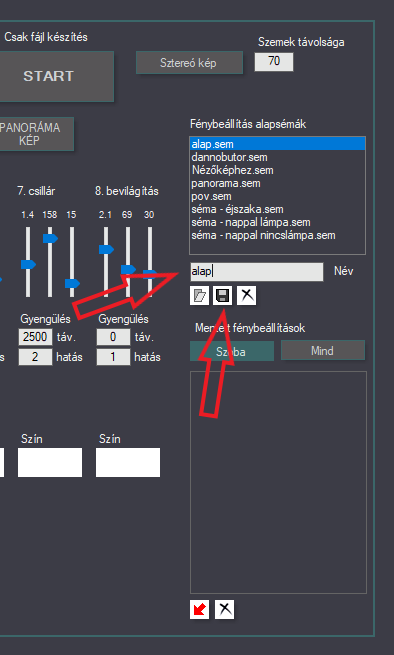This screenshot has height=655, width=394.
Task: Click the floppy disk save scheme icon
Action: [x=222, y=296]
